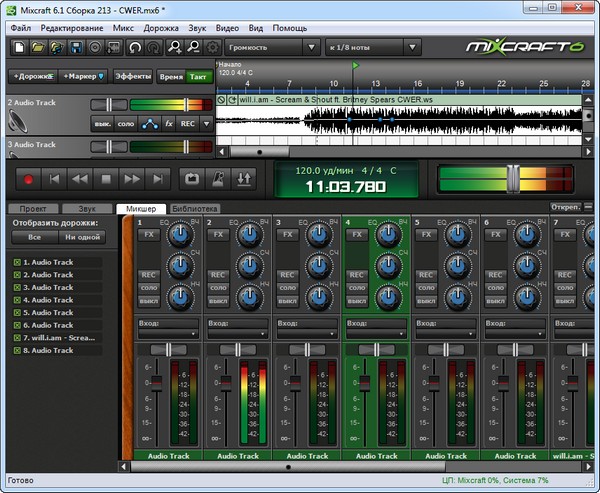Image resolution: width=600 pixels, height=493 pixels.
Task: Click the automation icon on track 2
Action: pyautogui.click(x=149, y=124)
